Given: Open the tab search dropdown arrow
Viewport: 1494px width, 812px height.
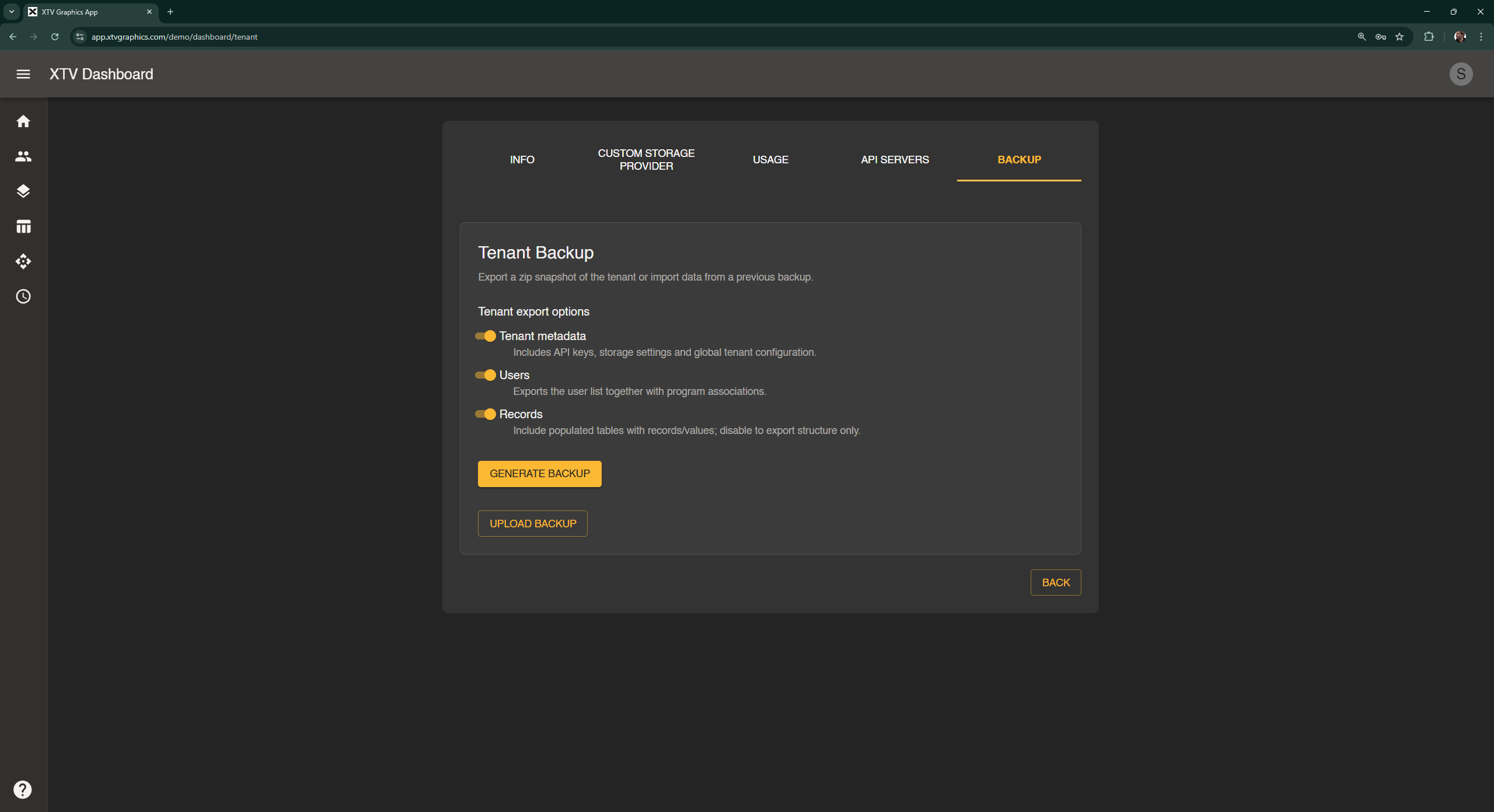Looking at the screenshot, I should [x=12, y=12].
